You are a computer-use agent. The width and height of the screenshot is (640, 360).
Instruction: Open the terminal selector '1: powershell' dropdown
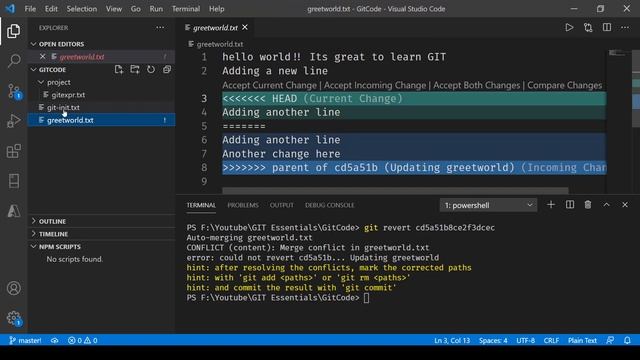pos(488,205)
